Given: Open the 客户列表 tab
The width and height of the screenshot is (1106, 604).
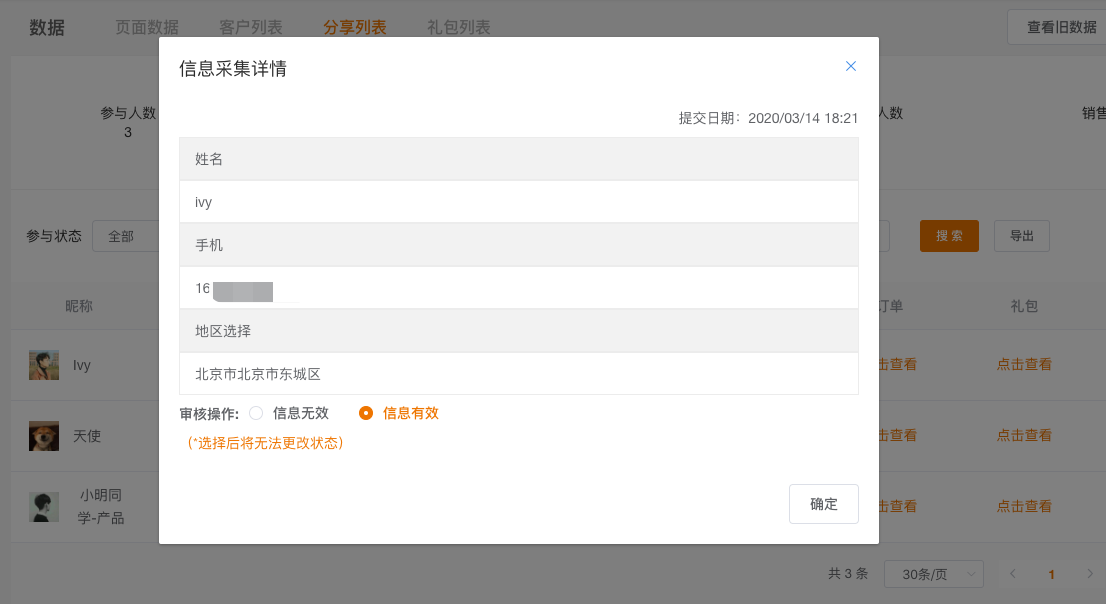Looking at the screenshot, I should pos(250,27).
